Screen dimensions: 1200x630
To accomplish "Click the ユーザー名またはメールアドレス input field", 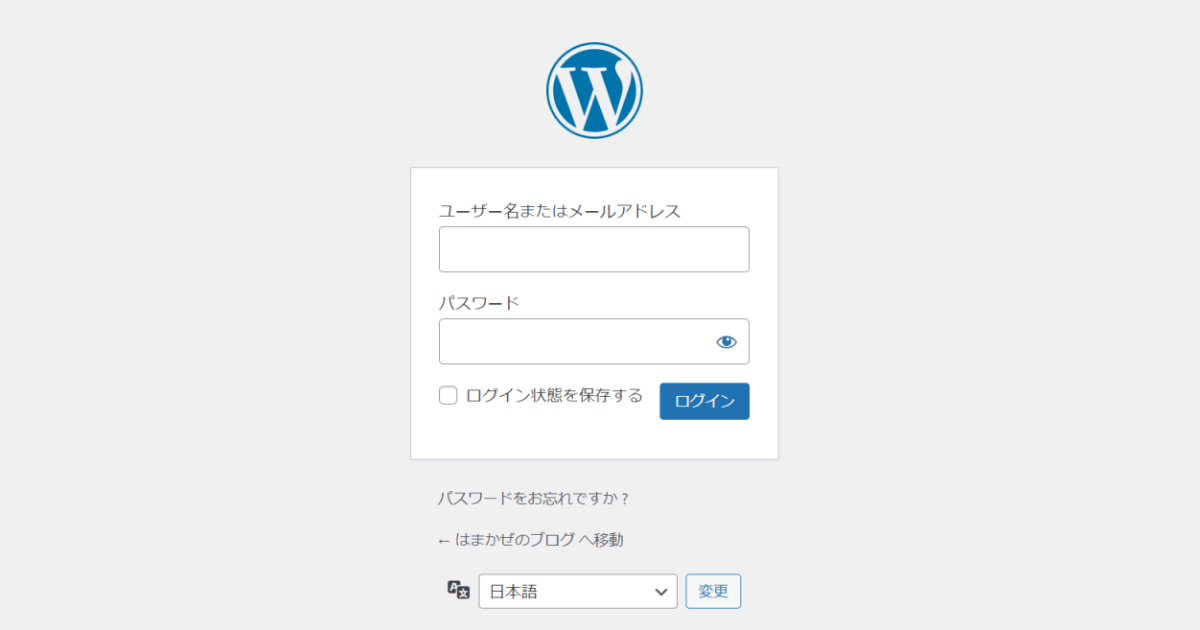I will 594,249.
